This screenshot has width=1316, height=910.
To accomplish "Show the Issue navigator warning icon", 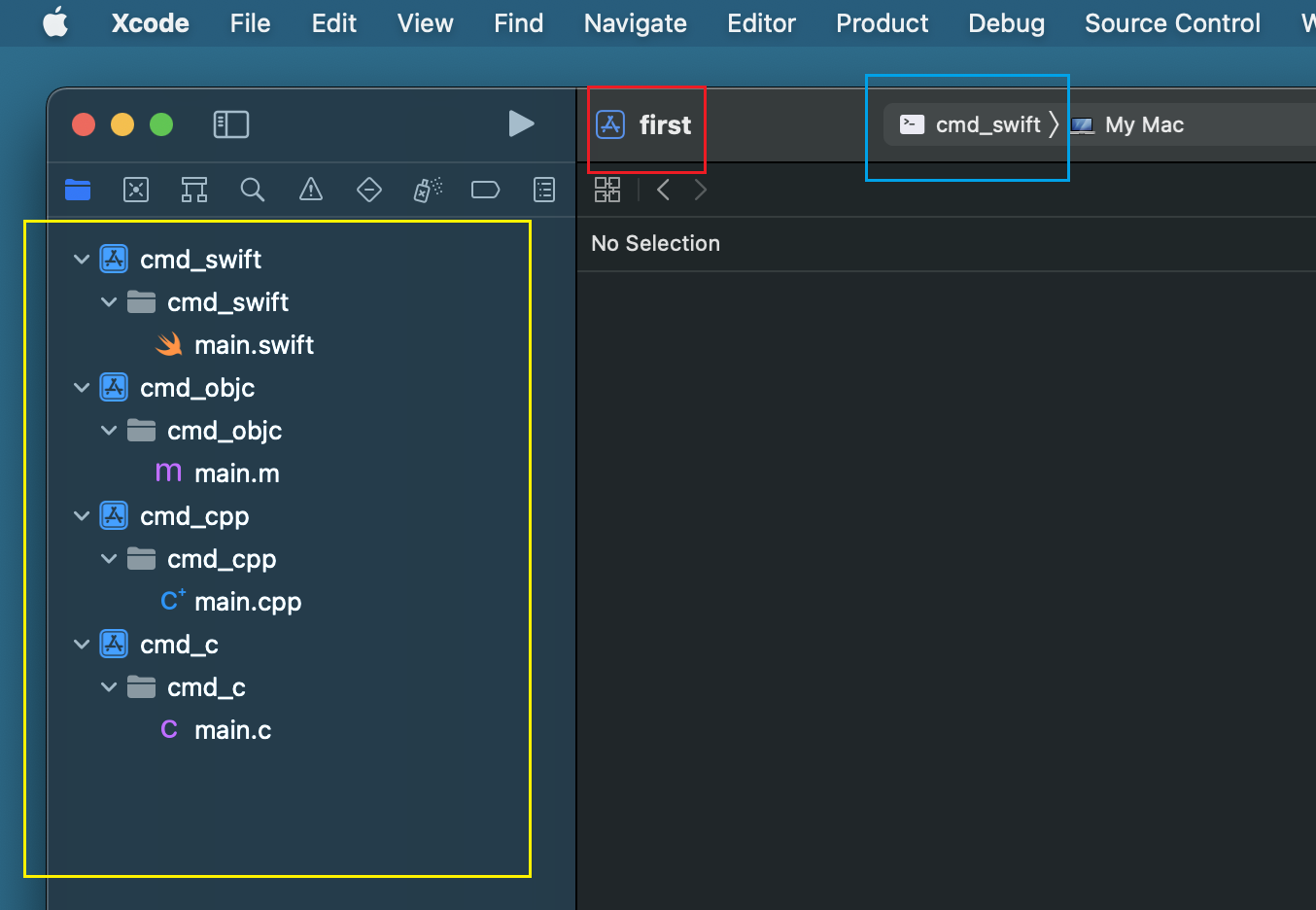I will tap(311, 190).
